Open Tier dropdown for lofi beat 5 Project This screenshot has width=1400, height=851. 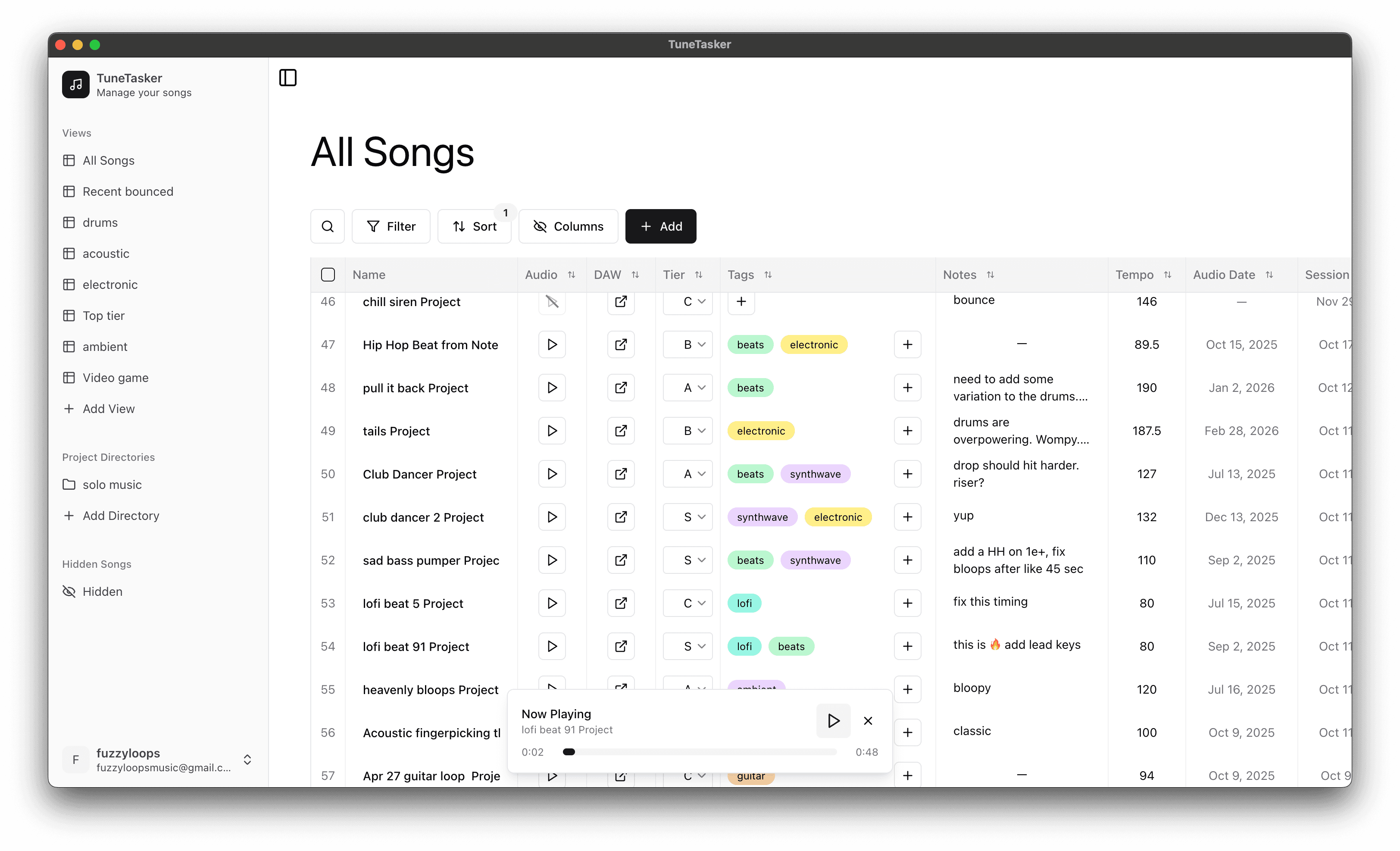coord(687,603)
